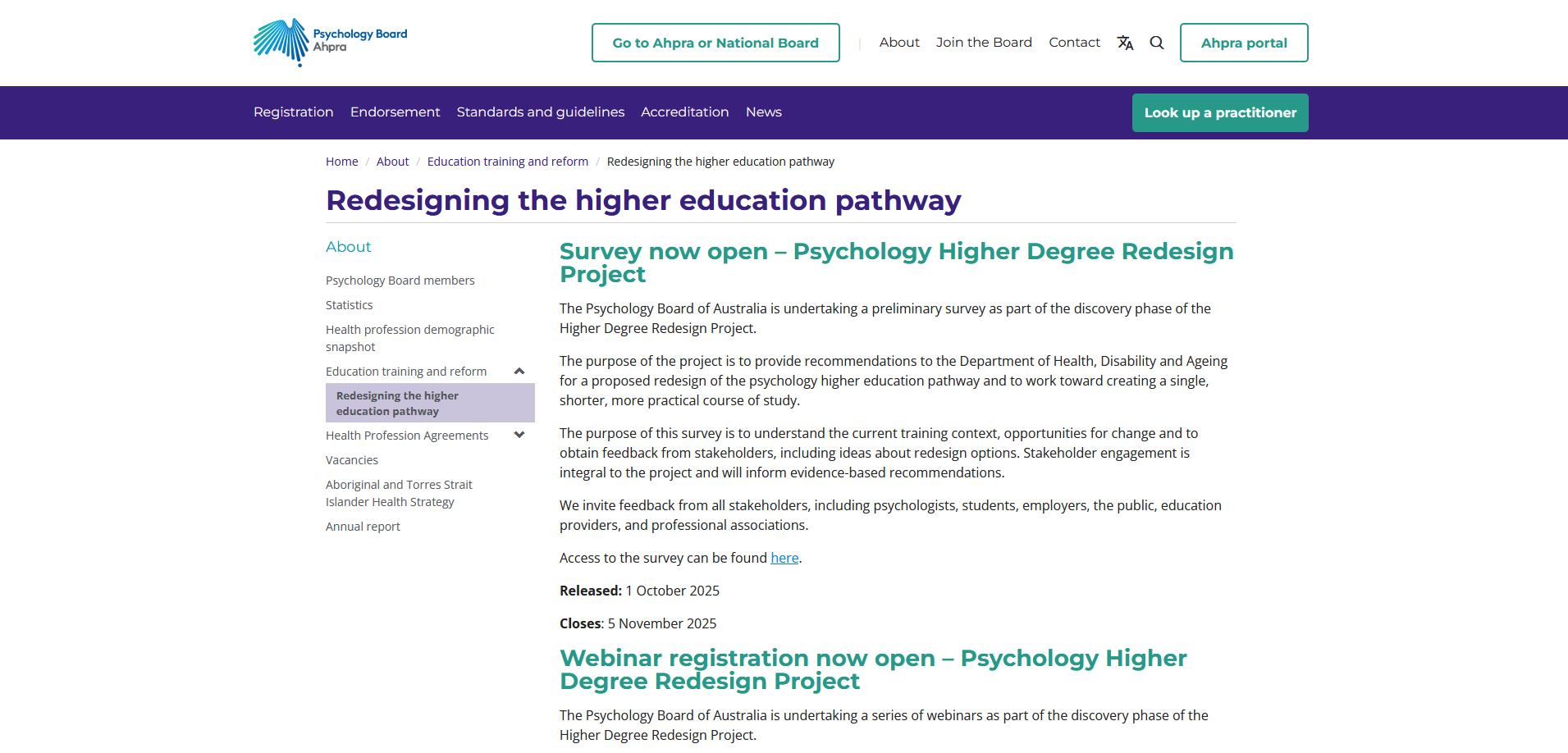Click Home in the breadcrumb
The width and height of the screenshot is (1568, 753).
pos(341,162)
